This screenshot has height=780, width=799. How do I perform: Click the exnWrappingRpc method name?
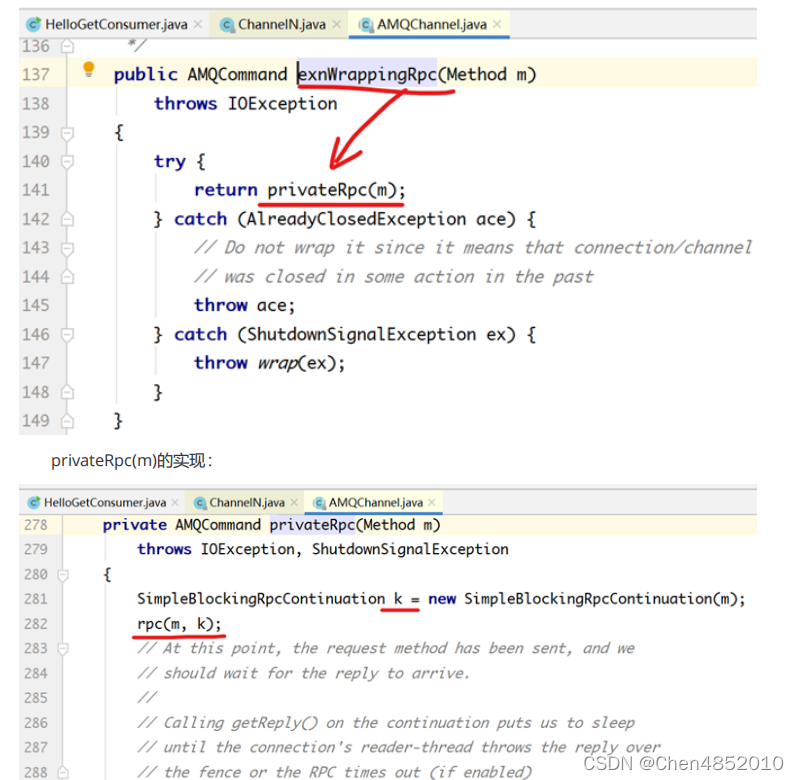coord(367,74)
